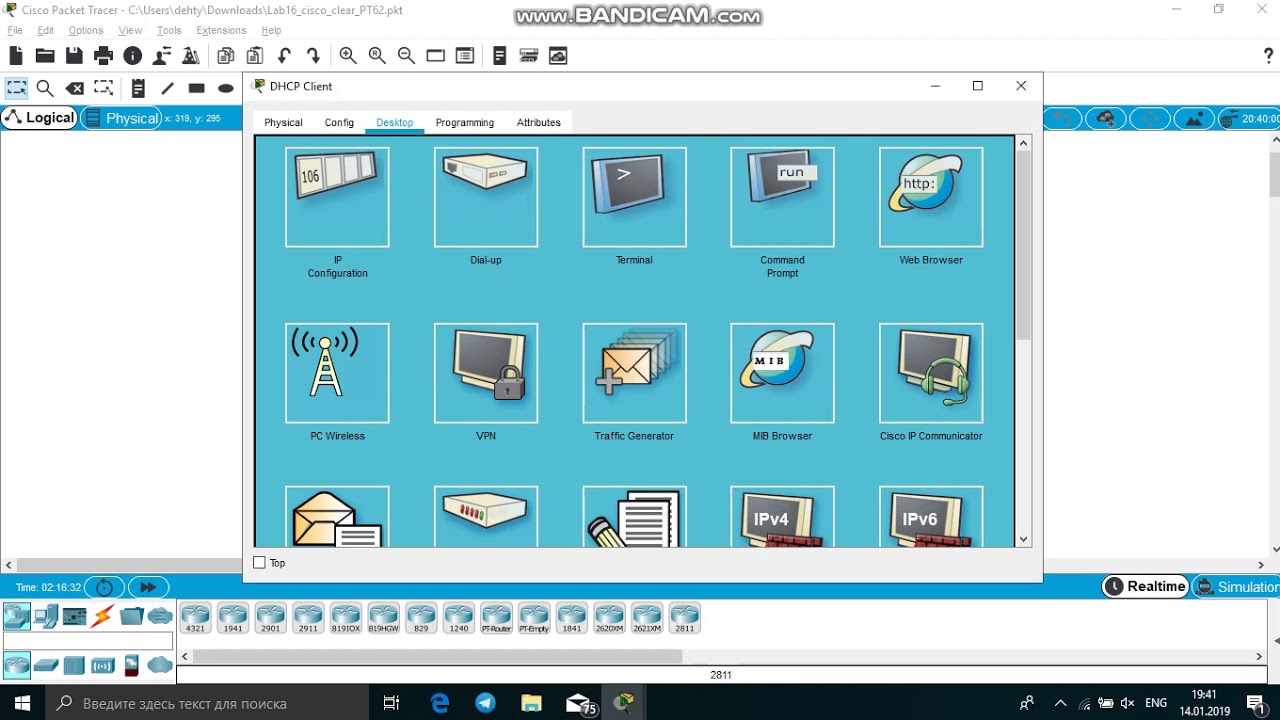Viewport: 1280px width, 720px height.
Task: Open the VPN app
Action: pyautogui.click(x=486, y=373)
